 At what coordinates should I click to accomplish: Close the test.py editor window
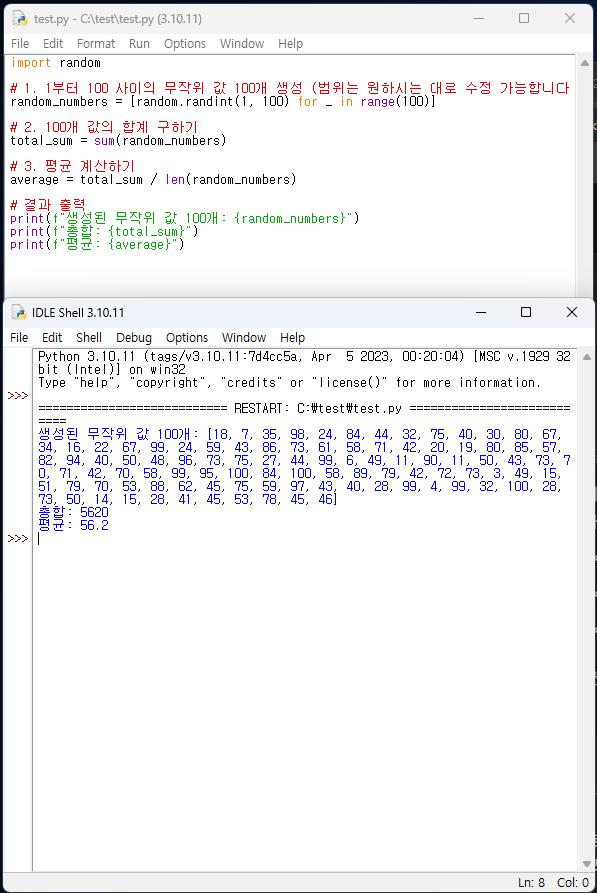tap(570, 18)
